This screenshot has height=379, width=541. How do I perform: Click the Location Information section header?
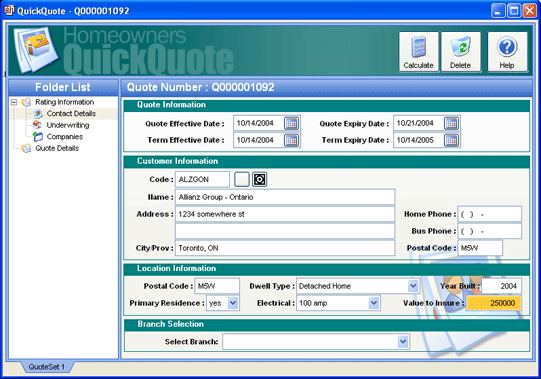point(326,269)
